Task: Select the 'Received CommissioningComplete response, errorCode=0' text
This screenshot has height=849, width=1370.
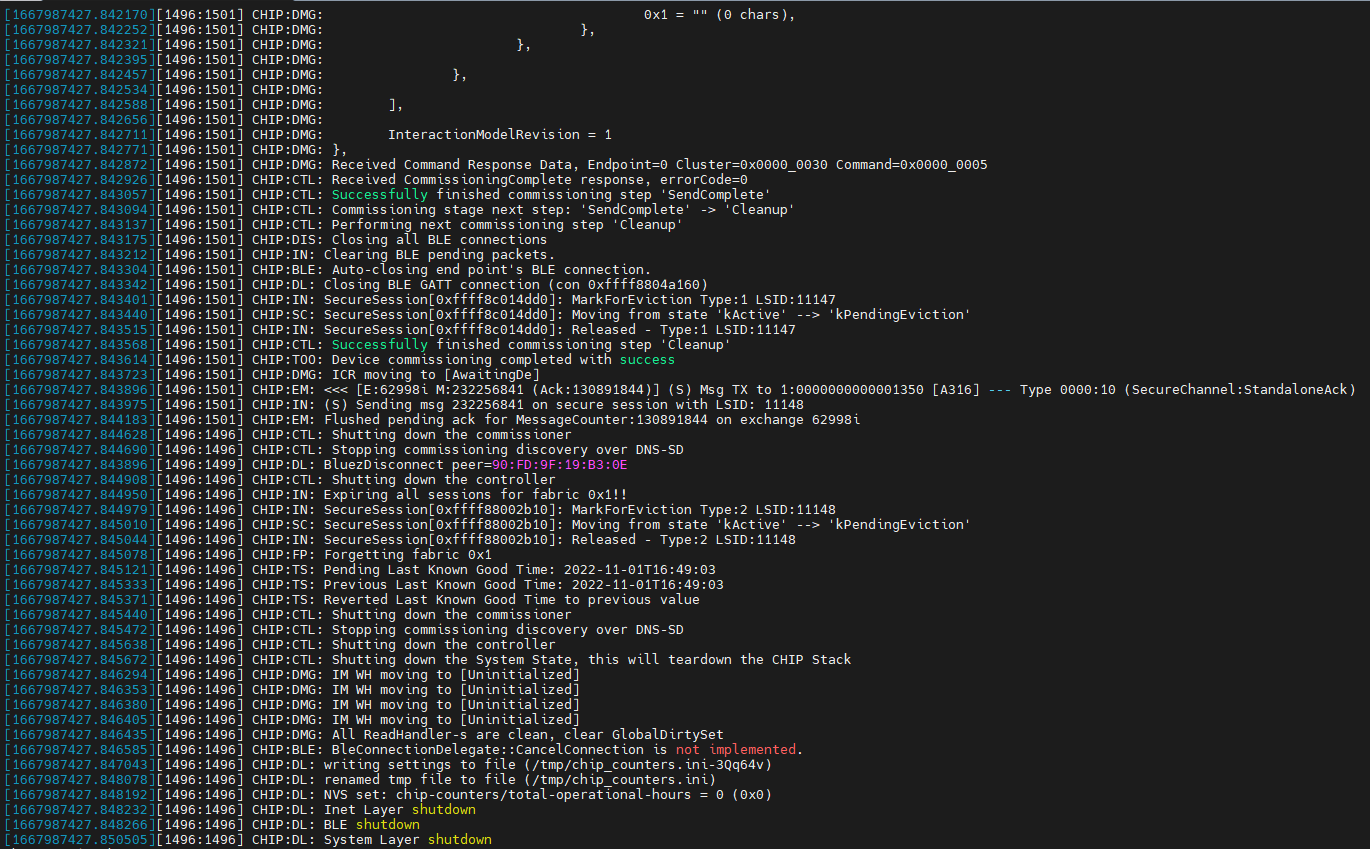Action: (539, 180)
